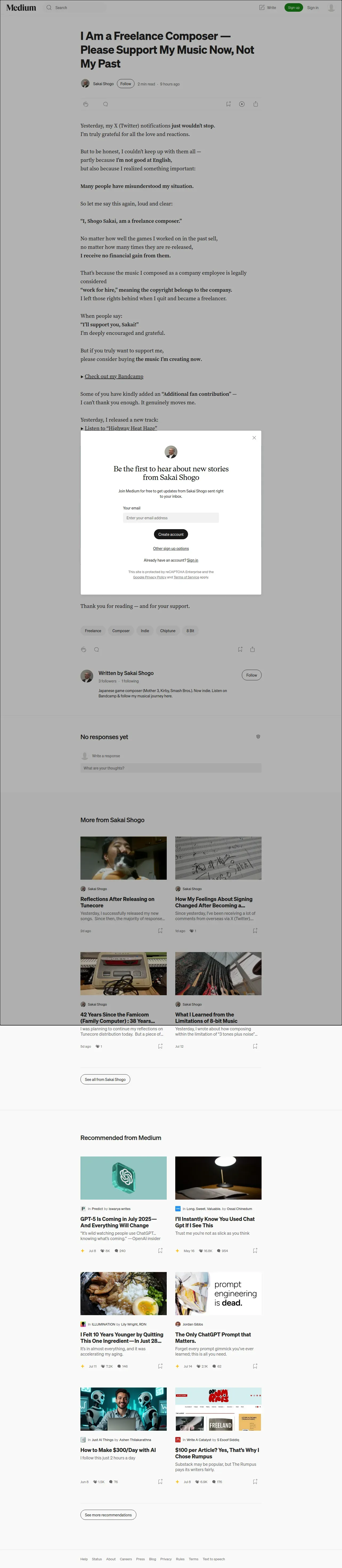
Task: Open footer Careers link
Action: click(x=125, y=1559)
